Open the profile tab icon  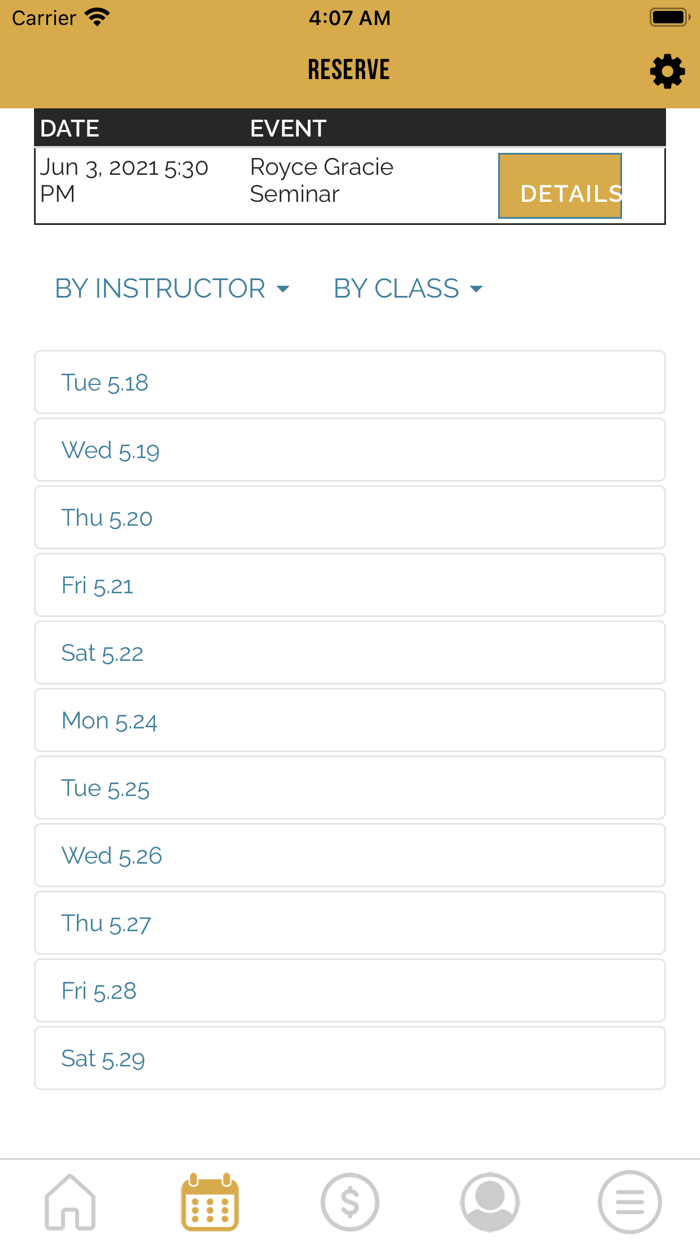pyautogui.click(x=490, y=1201)
